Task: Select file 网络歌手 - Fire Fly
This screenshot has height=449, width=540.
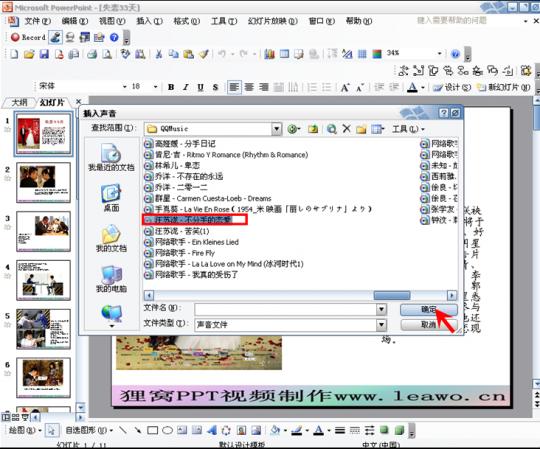Action: (x=179, y=253)
